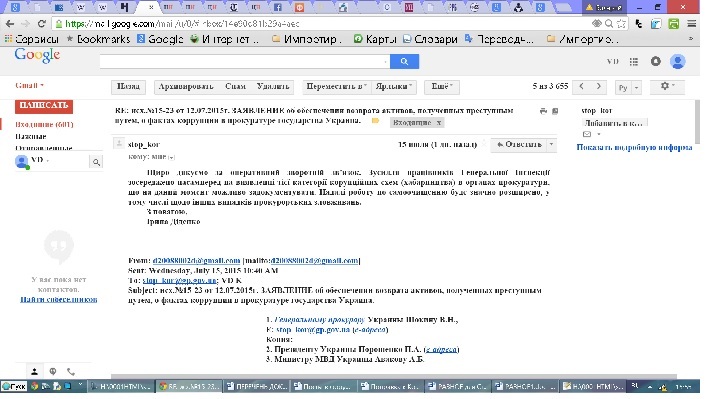The width and height of the screenshot is (712, 399).
Task: Open the Ещё more-actions dropdown
Action: [x=442, y=86]
